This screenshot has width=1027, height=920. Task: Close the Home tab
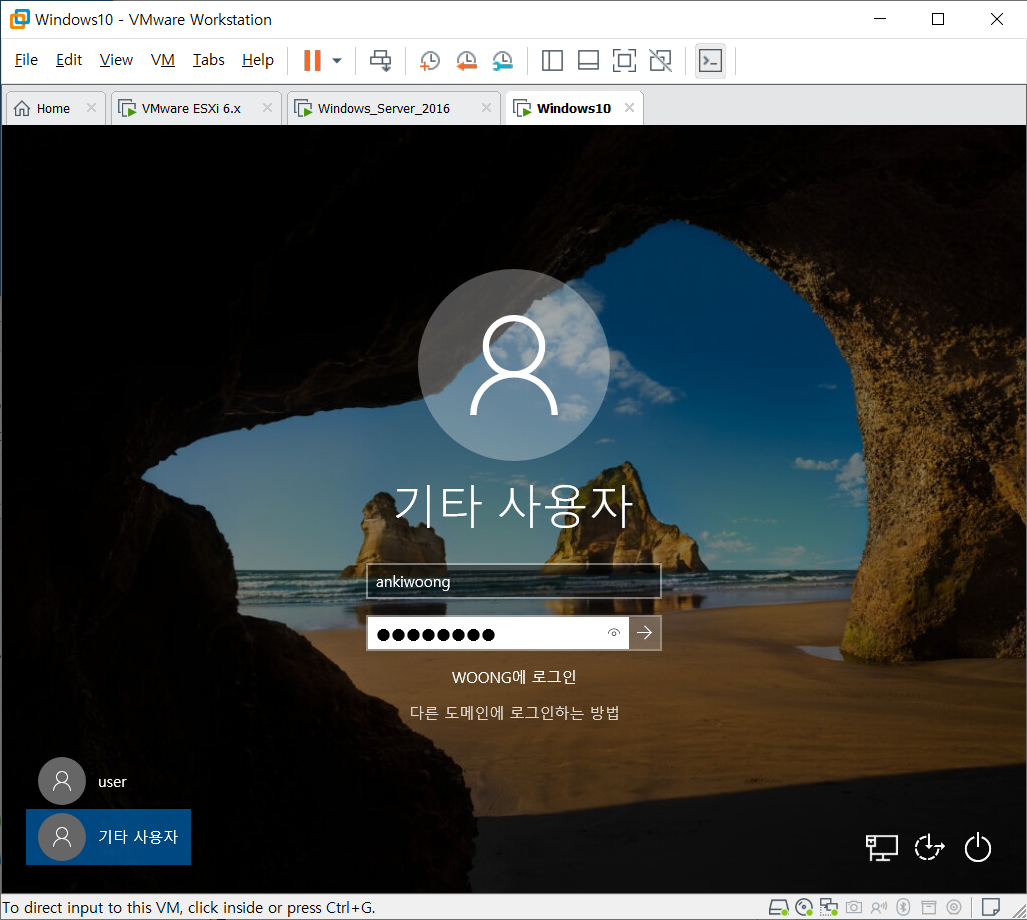[x=92, y=108]
